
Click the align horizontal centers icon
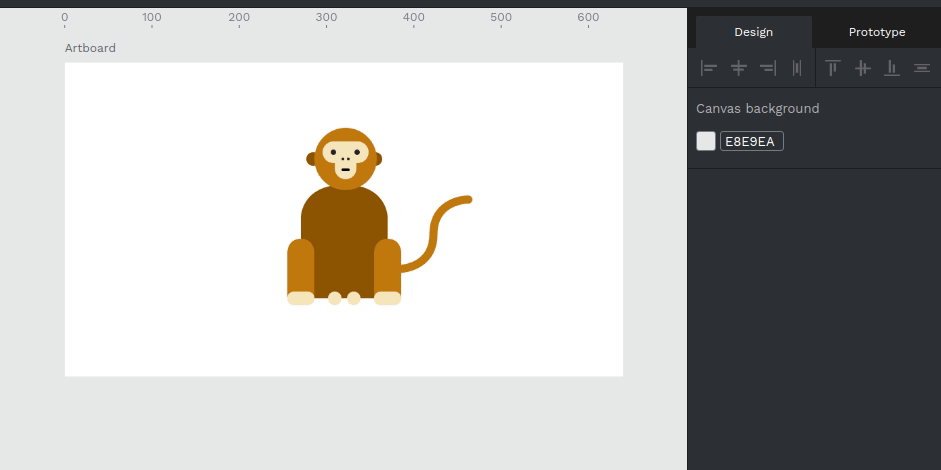click(x=739, y=68)
